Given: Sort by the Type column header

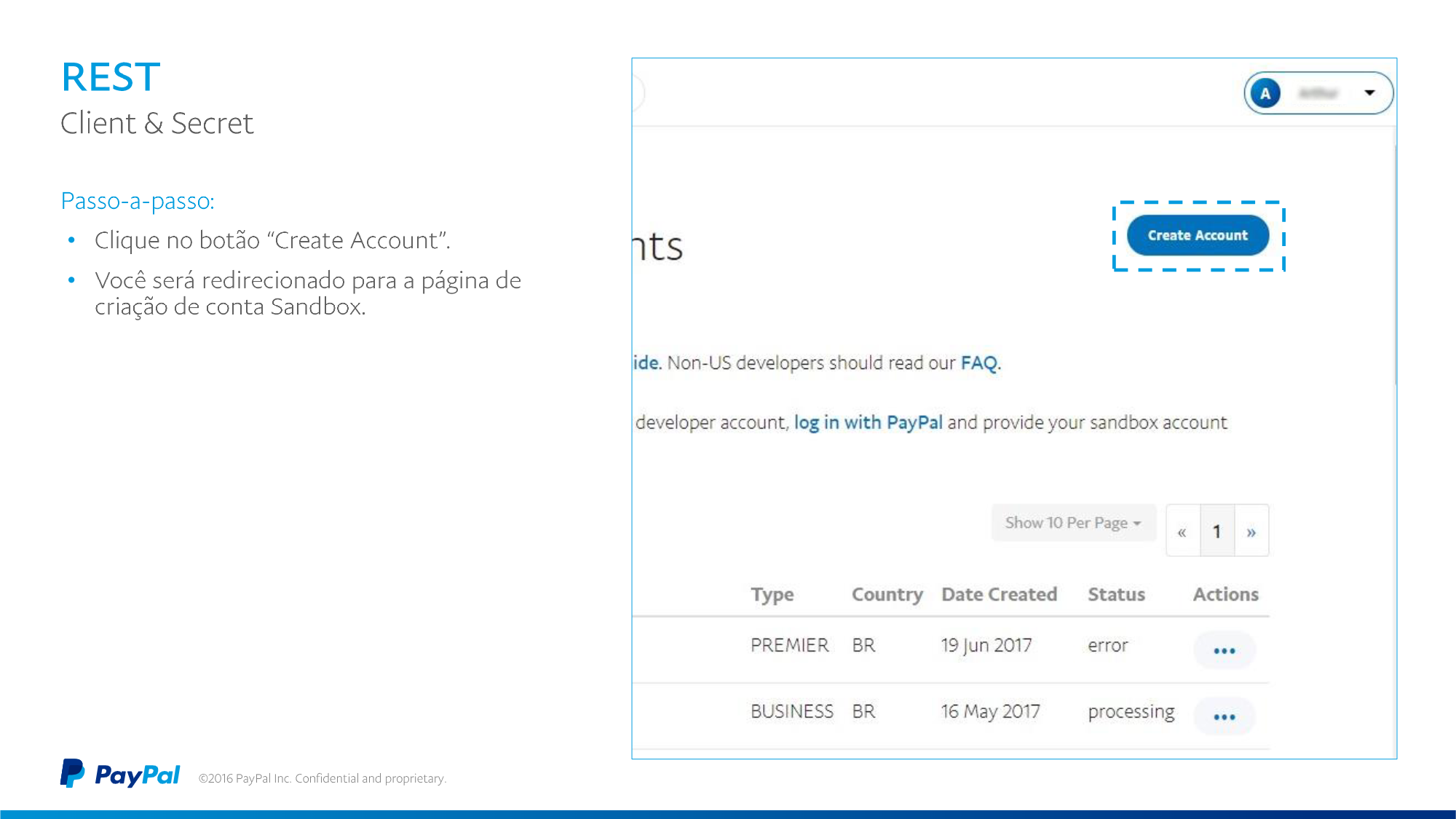Looking at the screenshot, I should pos(772,594).
